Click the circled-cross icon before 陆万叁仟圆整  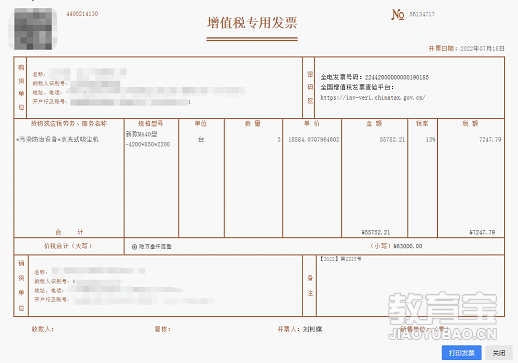pyautogui.click(x=134, y=247)
